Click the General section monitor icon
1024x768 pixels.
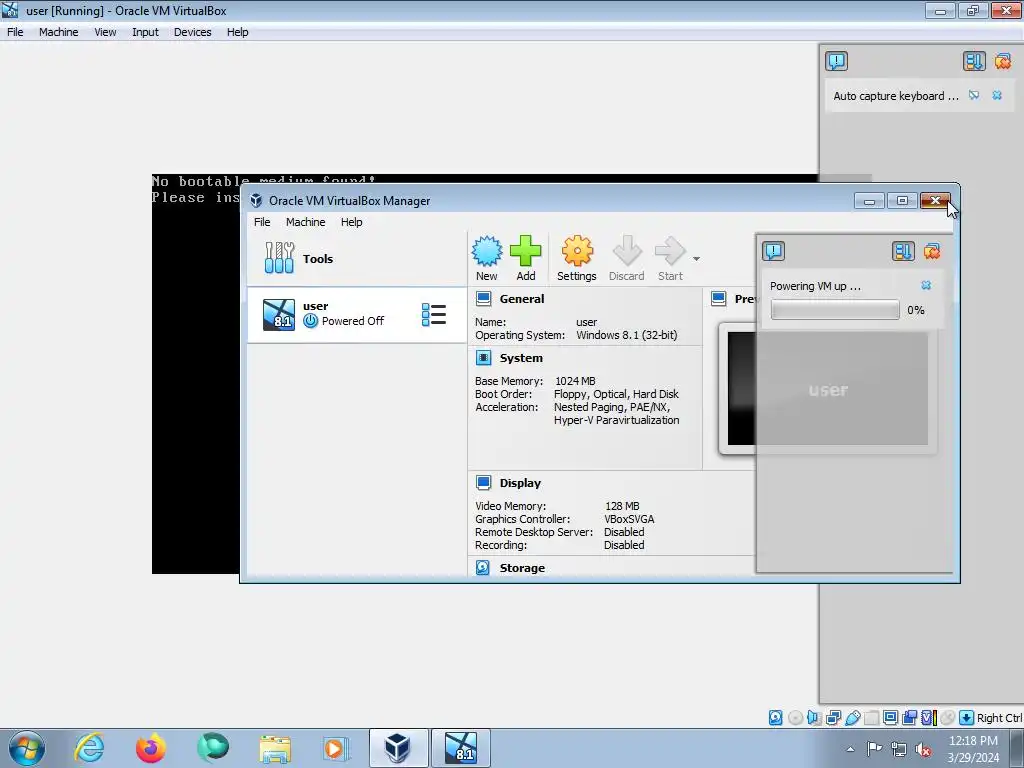tap(483, 298)
